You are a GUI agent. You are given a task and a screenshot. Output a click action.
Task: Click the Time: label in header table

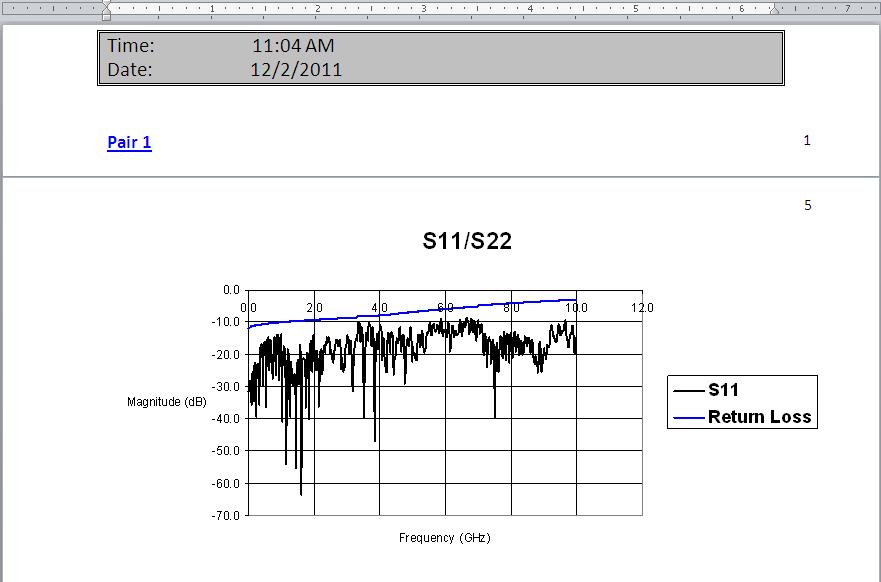(131, 46)
